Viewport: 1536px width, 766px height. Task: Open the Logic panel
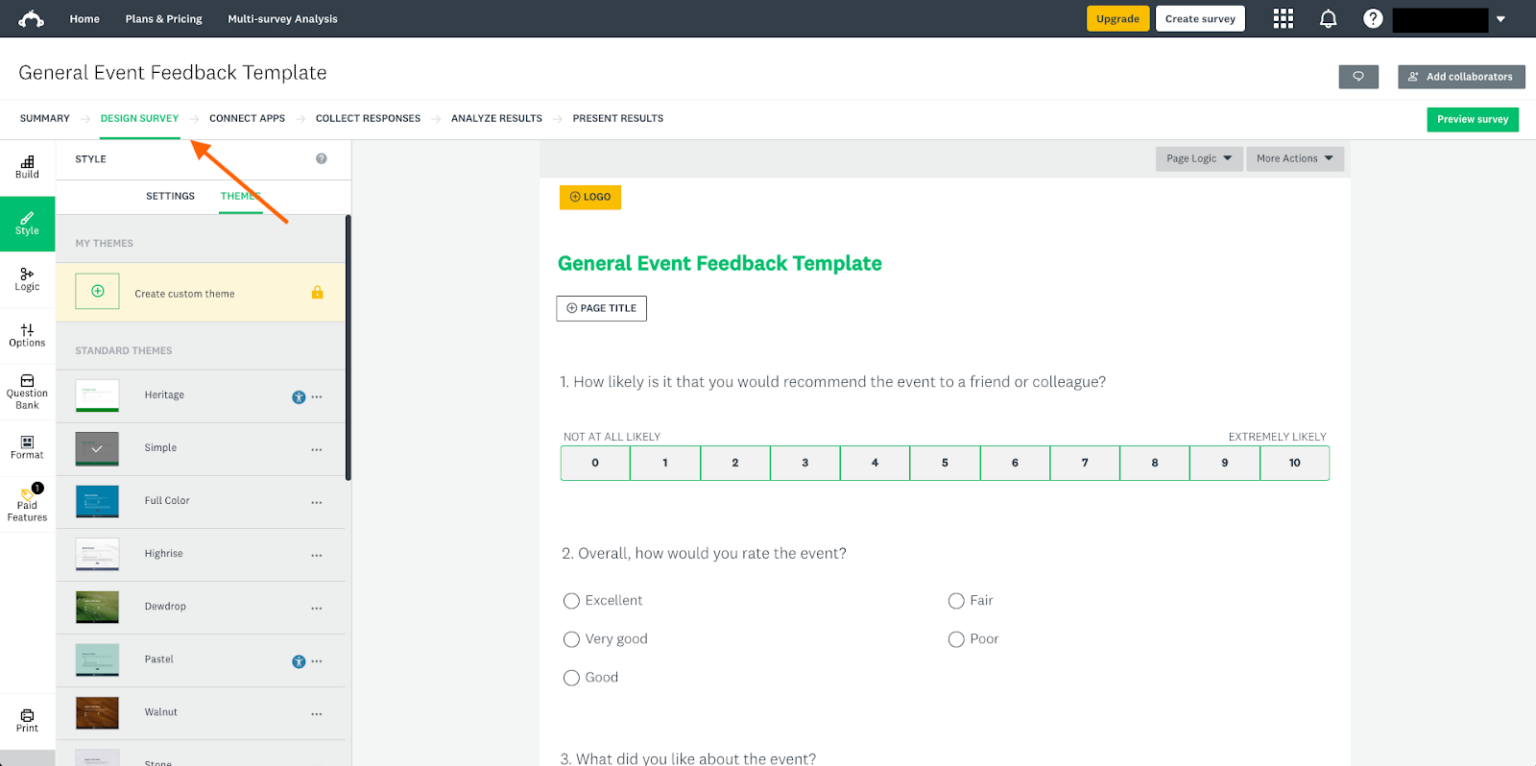click(27, 280)
